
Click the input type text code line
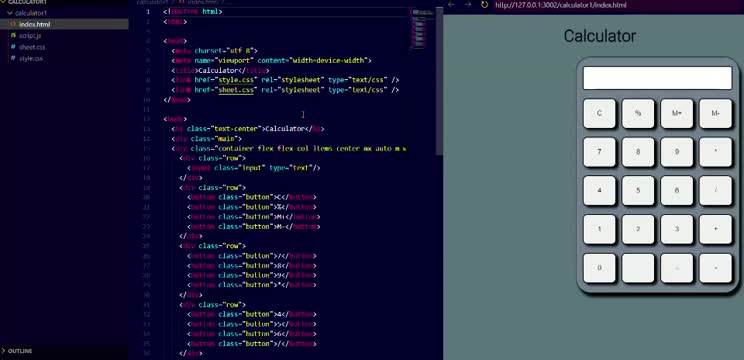(x=253, y=168)
